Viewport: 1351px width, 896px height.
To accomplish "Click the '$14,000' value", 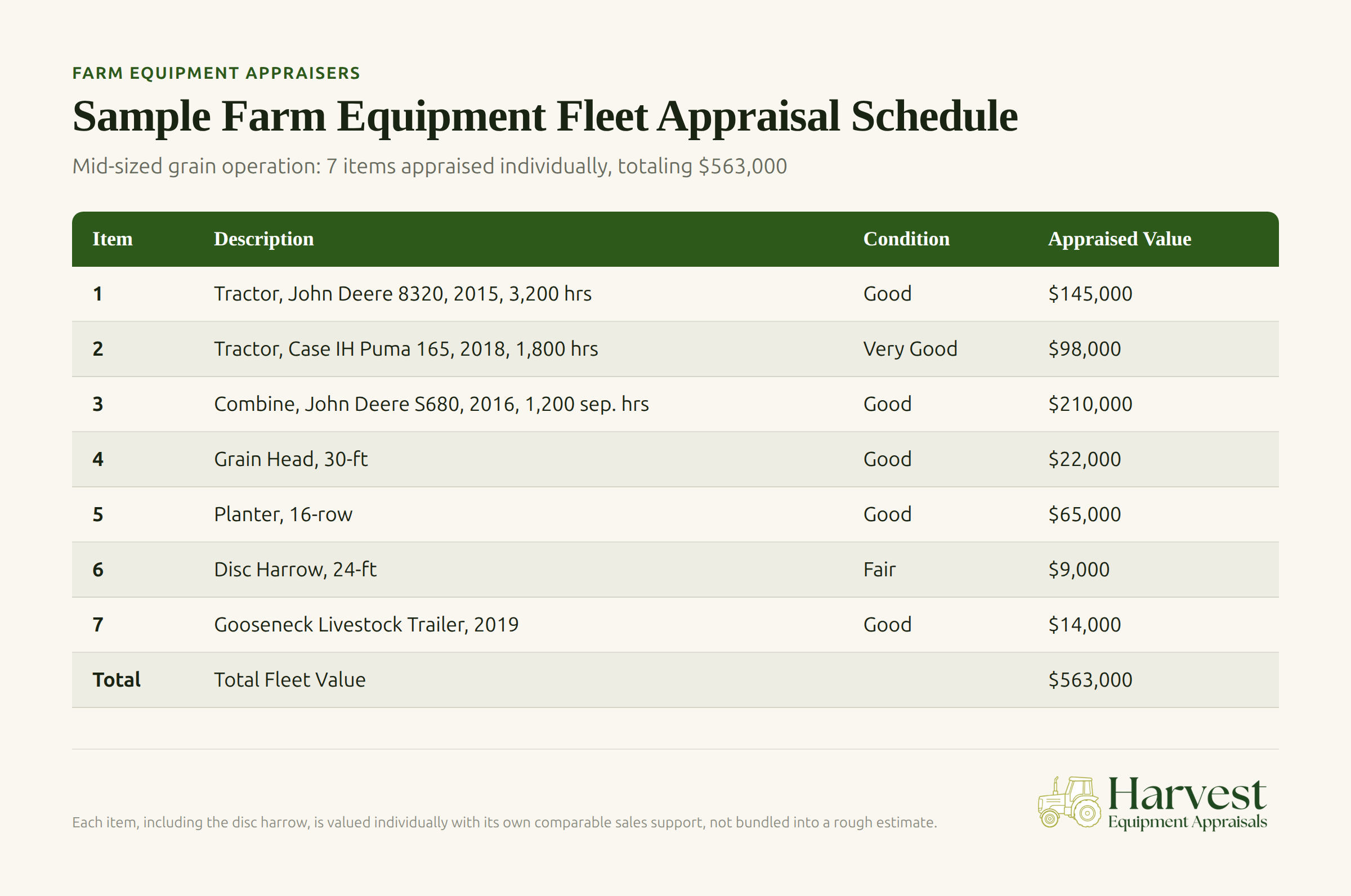I will [x=1084, y=625].
